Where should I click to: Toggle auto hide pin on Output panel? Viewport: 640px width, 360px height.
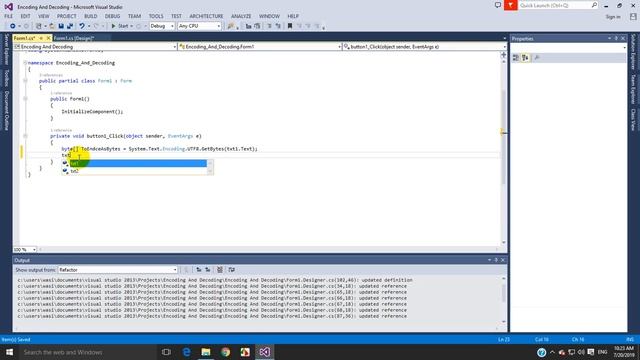click(x=496, y=260)
